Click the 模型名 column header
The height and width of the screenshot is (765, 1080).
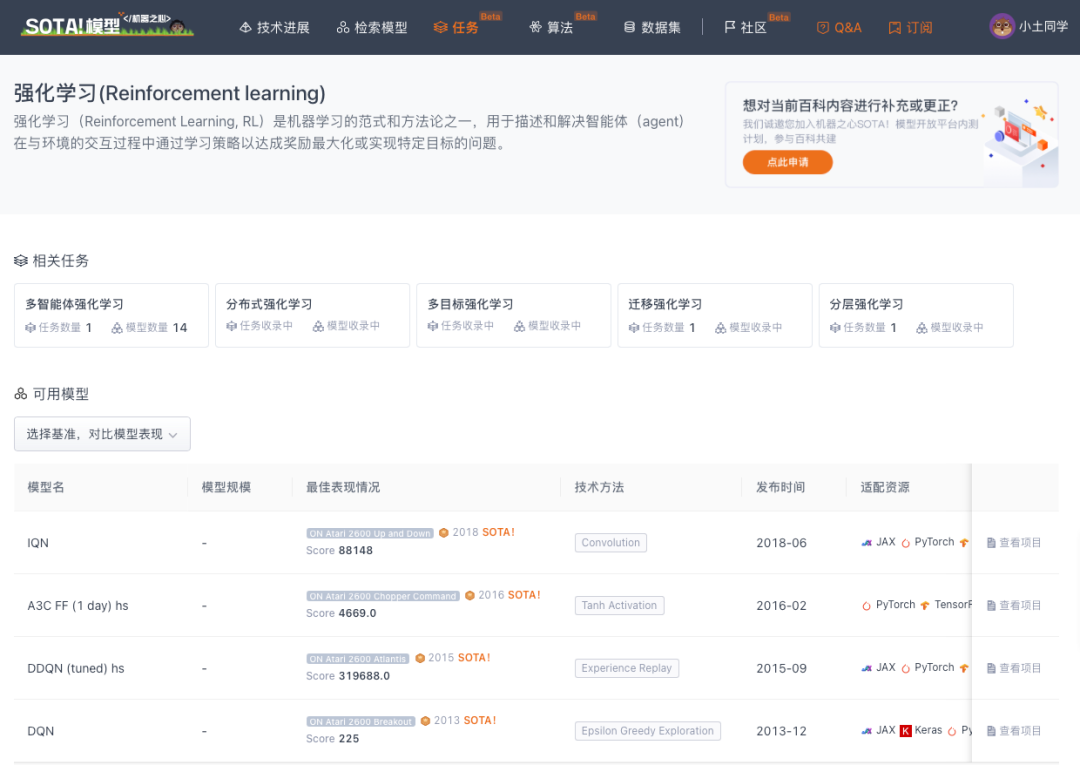click(x=45, y=488)
